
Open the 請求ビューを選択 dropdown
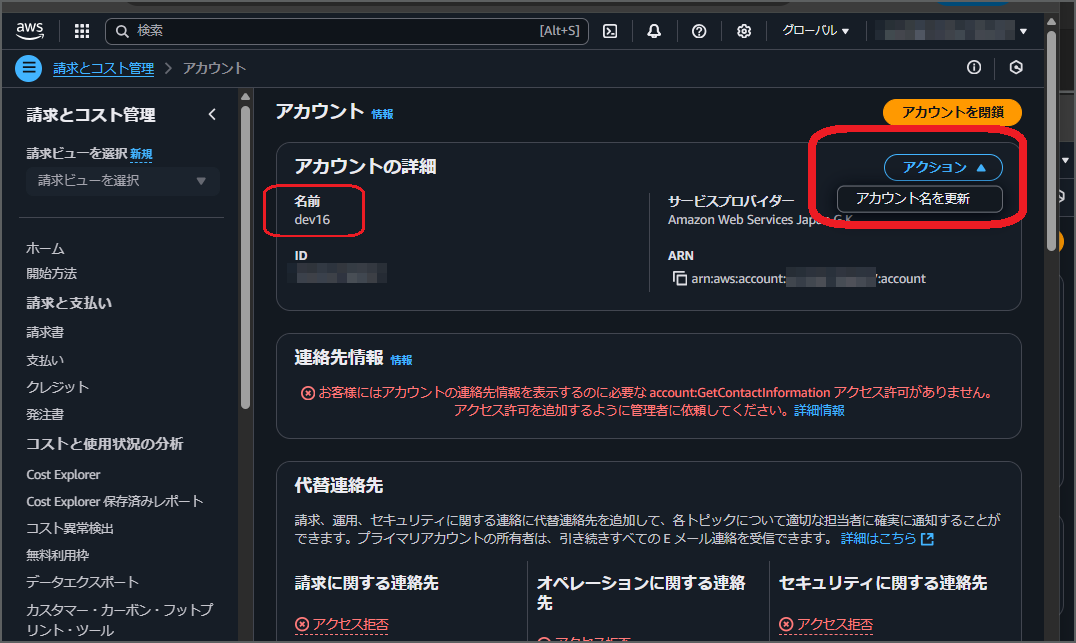pyautogui.click(x=123, y=180)
